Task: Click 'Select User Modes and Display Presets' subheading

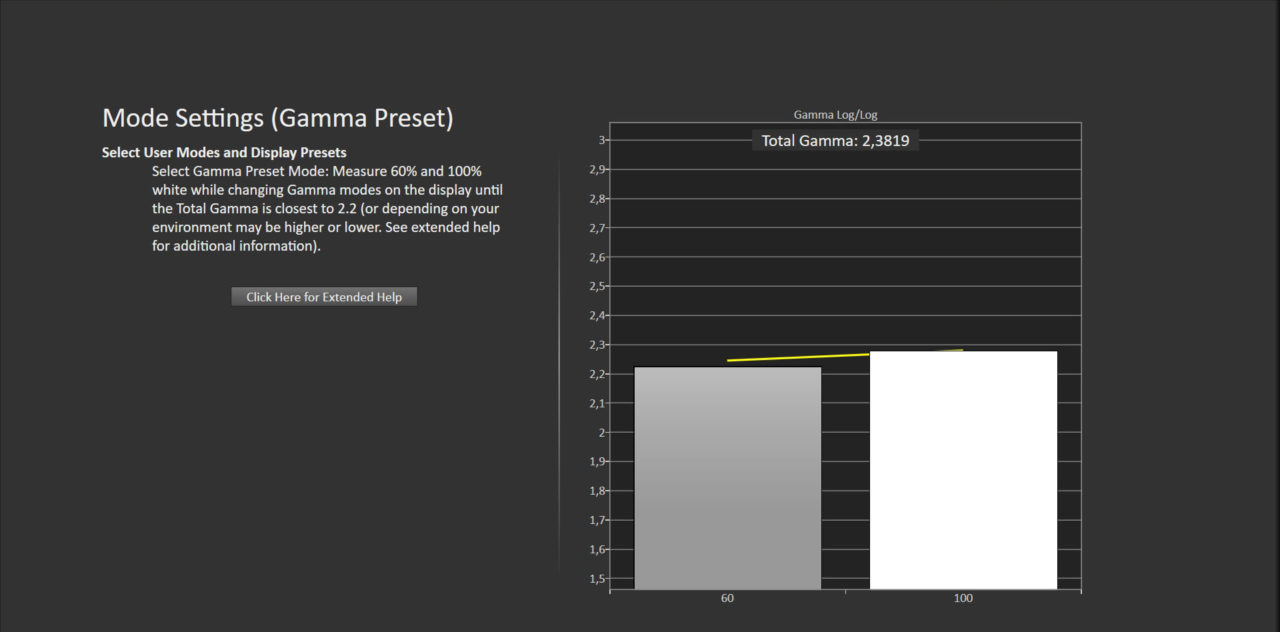Action: tap(224, 153)
